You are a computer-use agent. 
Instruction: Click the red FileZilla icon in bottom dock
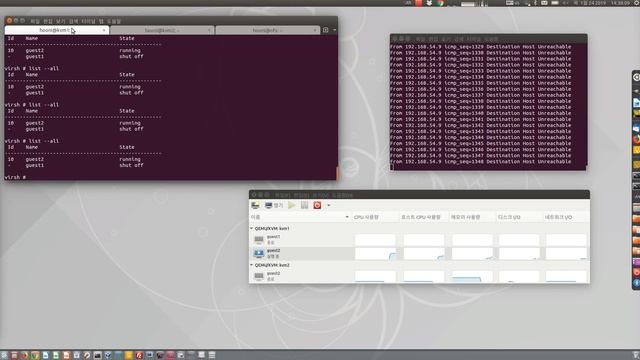point(139,355)
